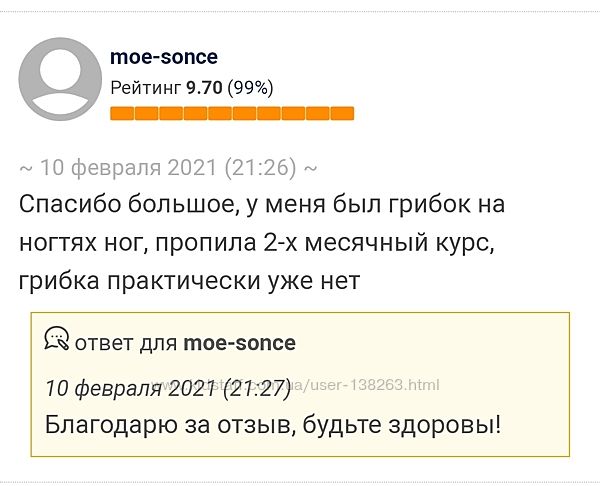Screen dimensions: 600x486
Task: Open moe-sonce profile from top username
Action: point(163,57)
